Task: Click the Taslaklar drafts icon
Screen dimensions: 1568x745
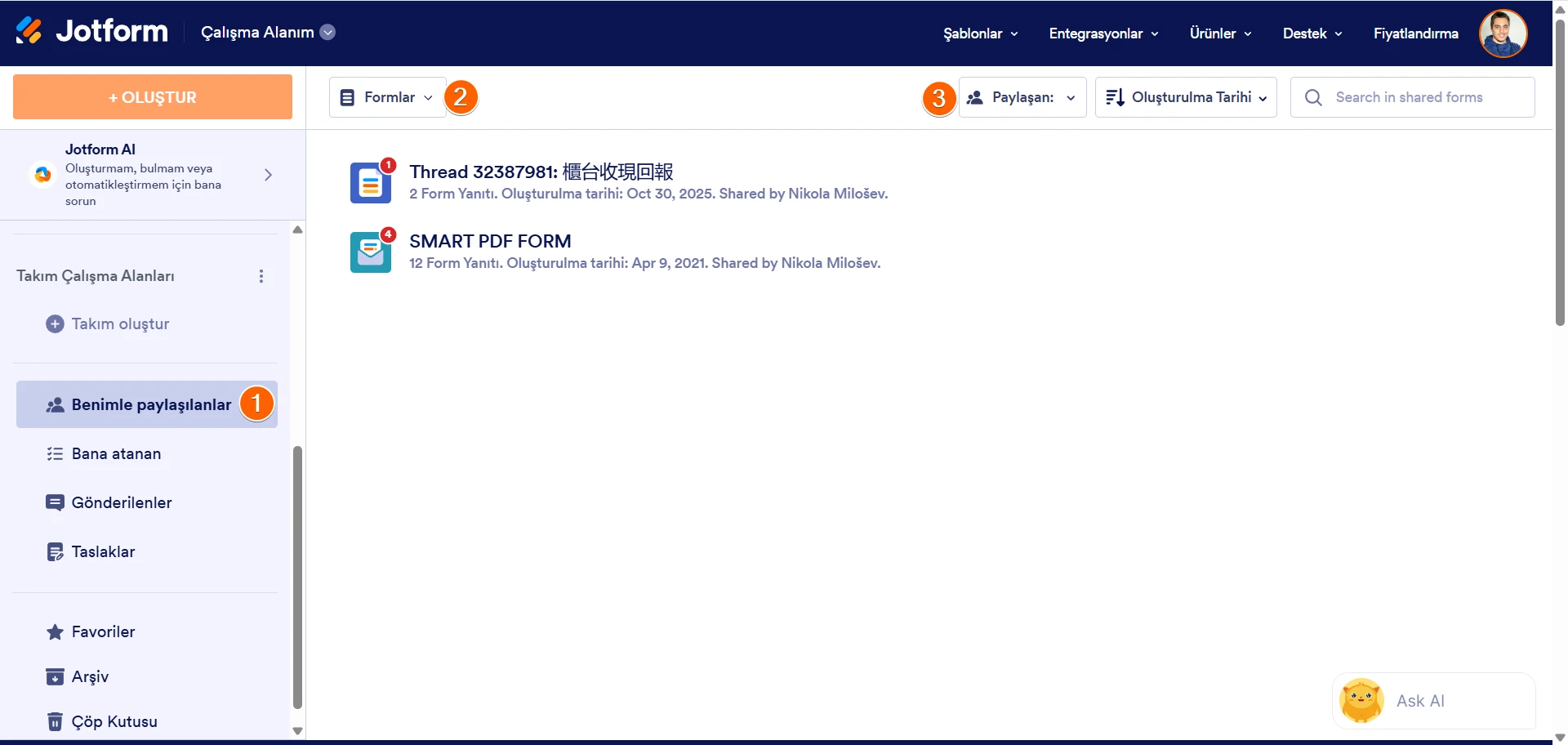Action: tap(55, 551)
